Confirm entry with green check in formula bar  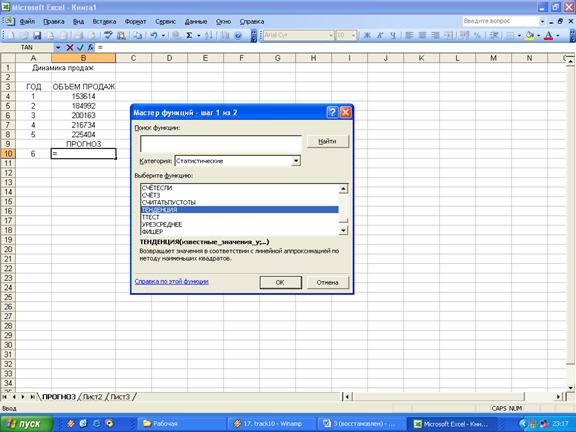click(80, 47)
